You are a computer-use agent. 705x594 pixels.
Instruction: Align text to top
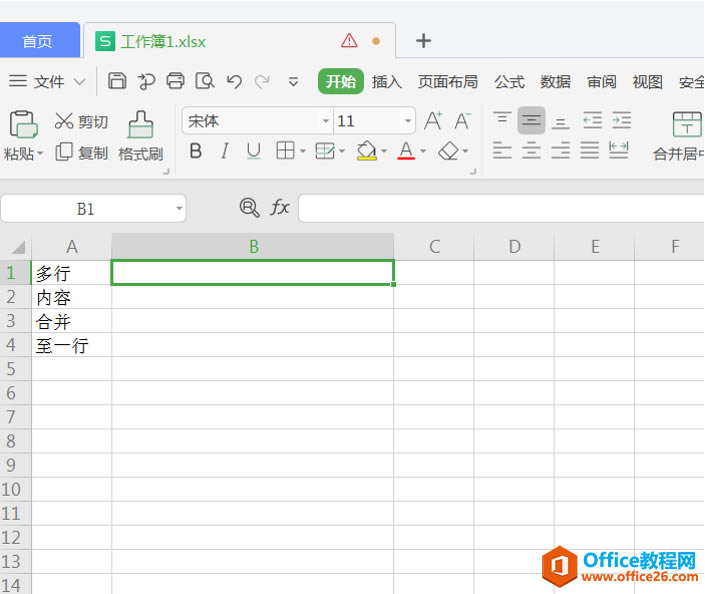(502, 120)
